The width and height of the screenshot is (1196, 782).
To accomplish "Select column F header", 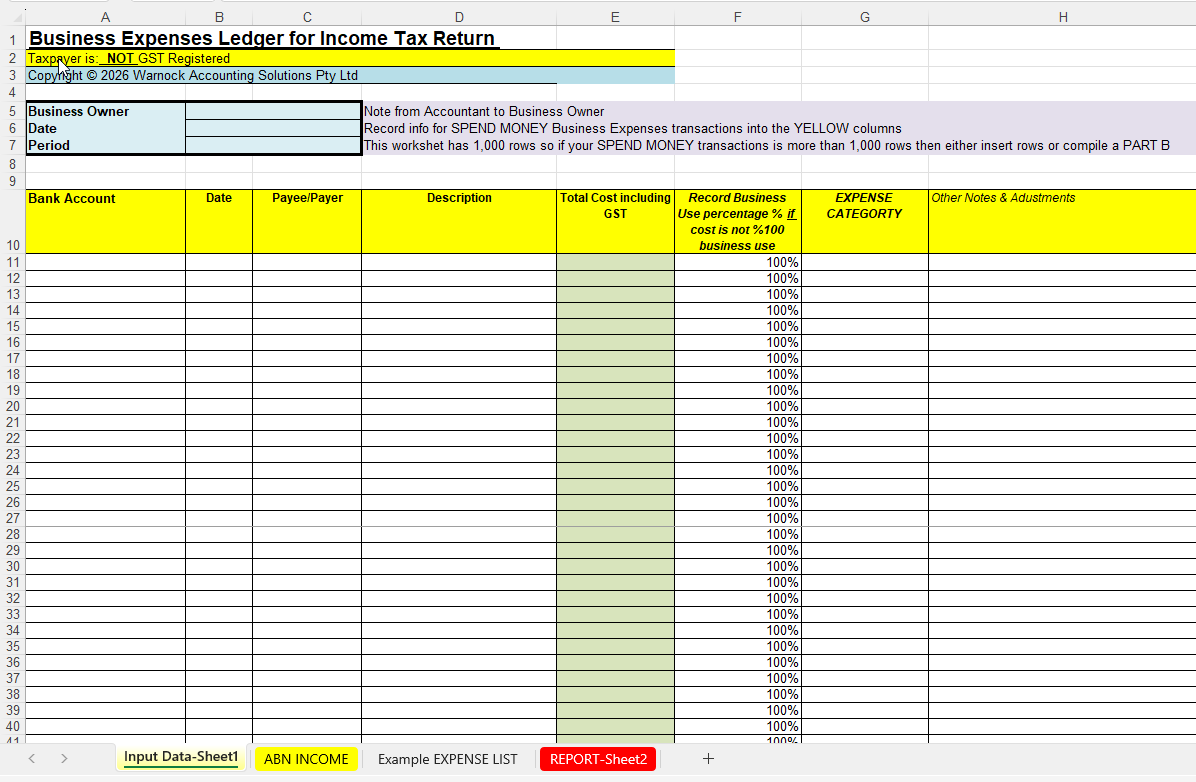I will coord(738,17).
